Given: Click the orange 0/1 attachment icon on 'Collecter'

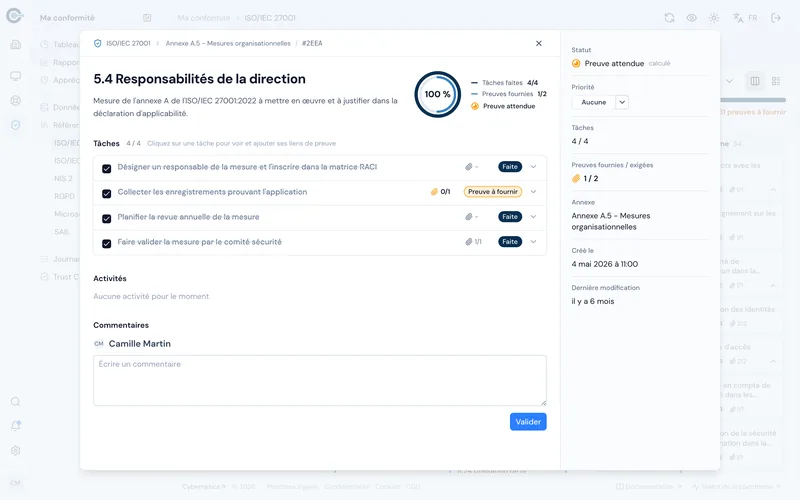Looking at the screenshot, I should (x=434, y=192).
